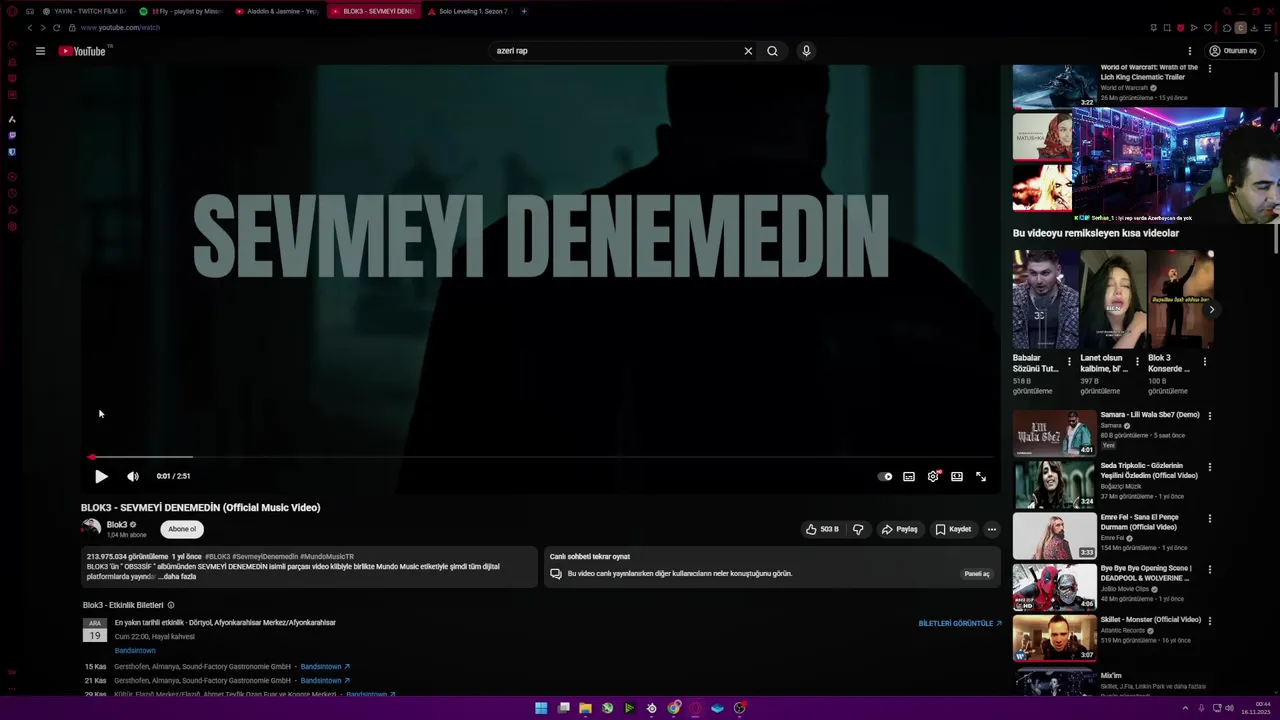Screen dimensions: 1280x720
Task: Open the Blok3 channel avatar
Action: coord(92,528)
